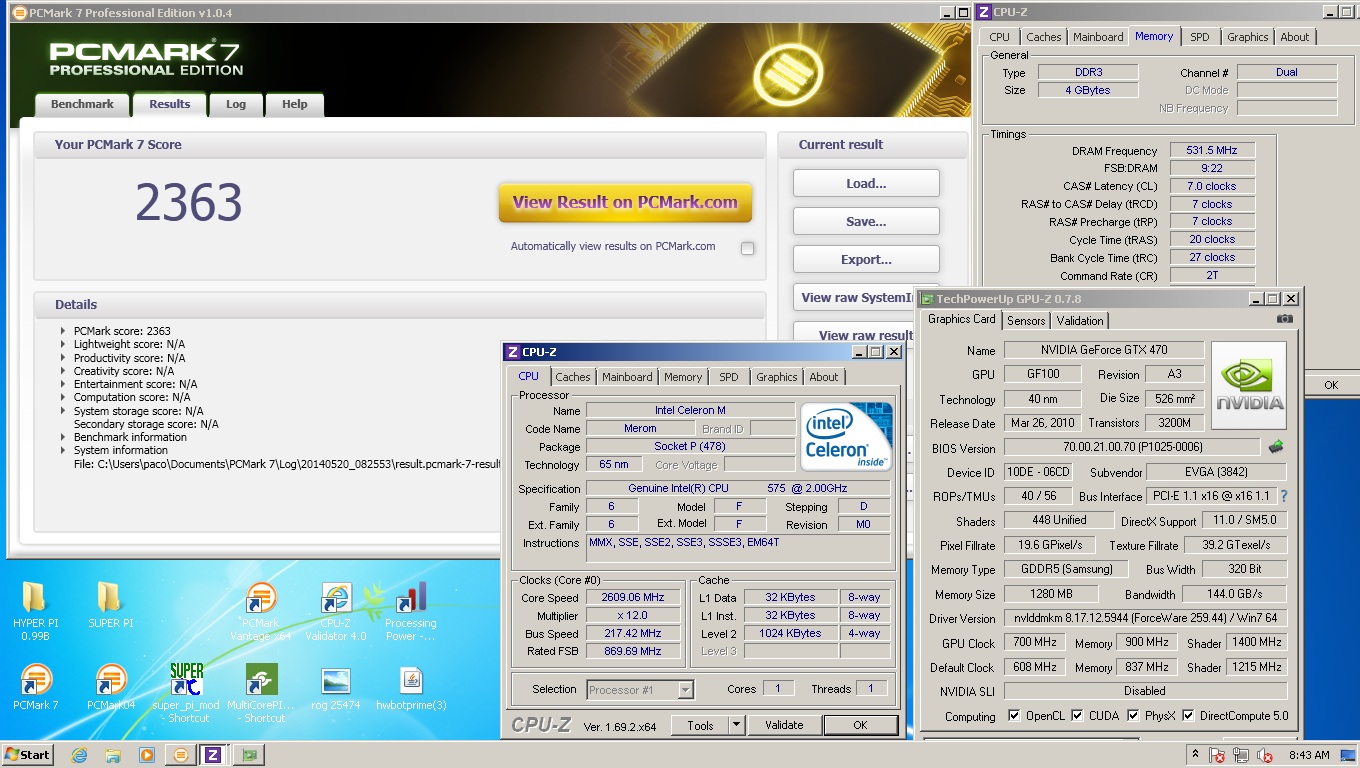The width and height of the screenshot is (1360, 768).
Task: Switch to Caches tab in front CPU-Z
Action: click(573, 377)
